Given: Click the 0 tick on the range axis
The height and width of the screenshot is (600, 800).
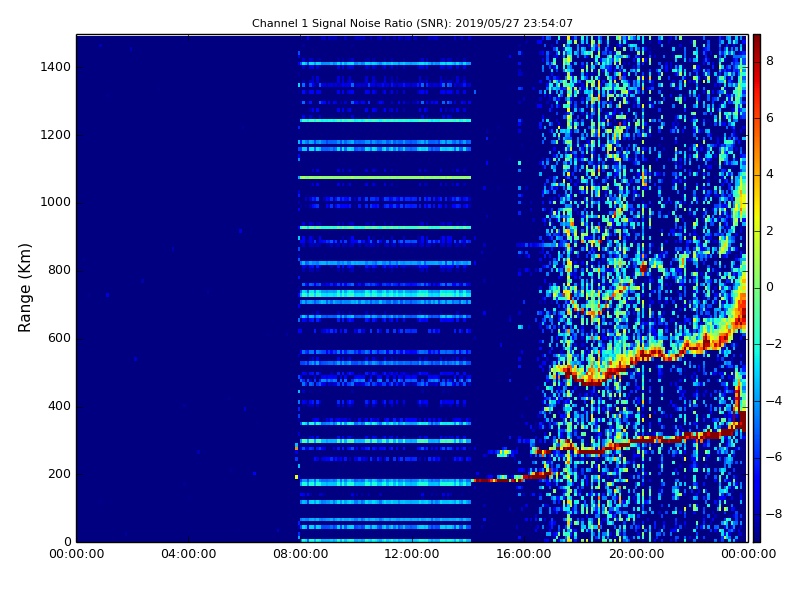Looking at the screenshot, I should click(x=67, y=541).
